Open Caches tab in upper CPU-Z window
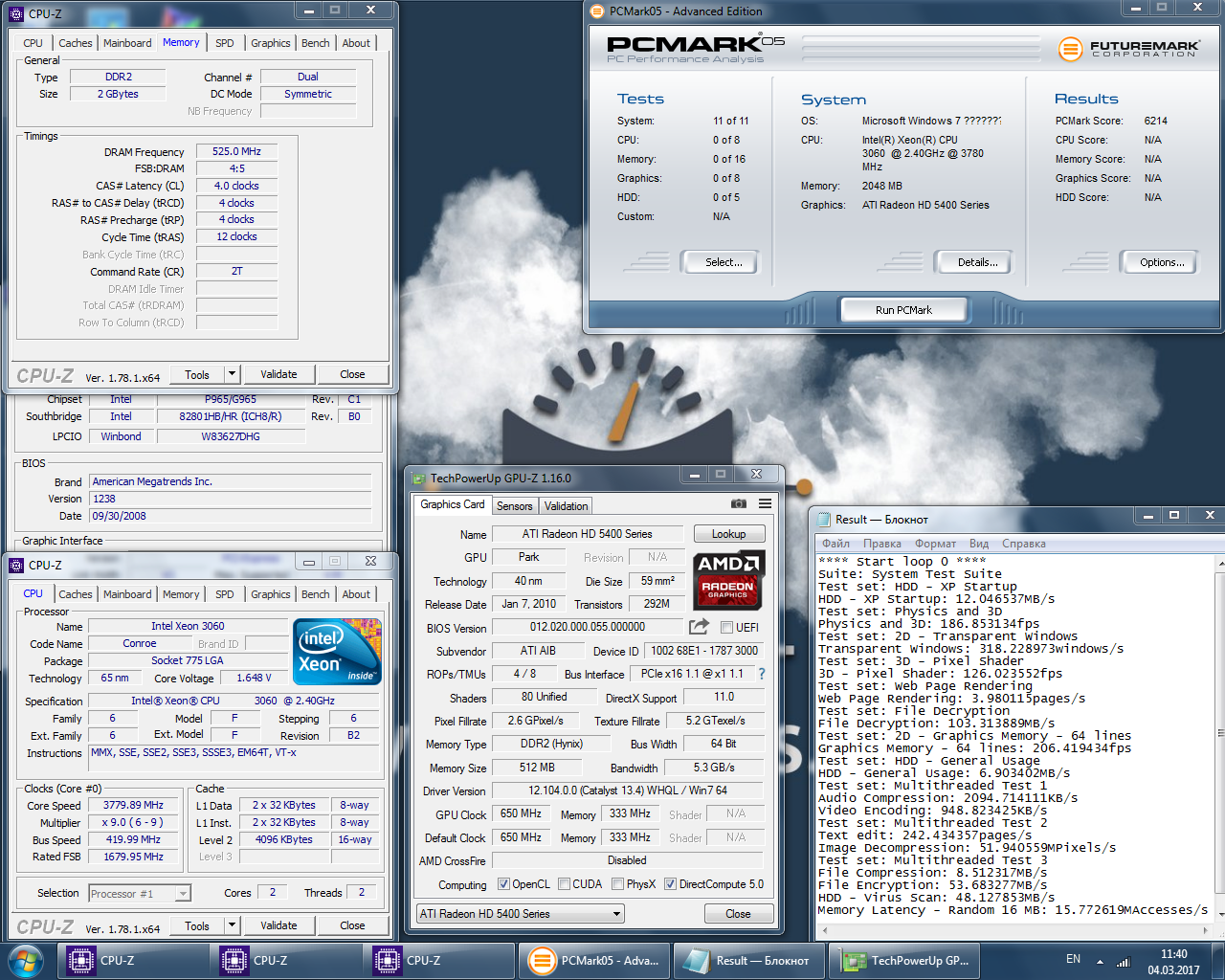The height and width of the screenshot is (980, 1225). (x=76, y=43)
